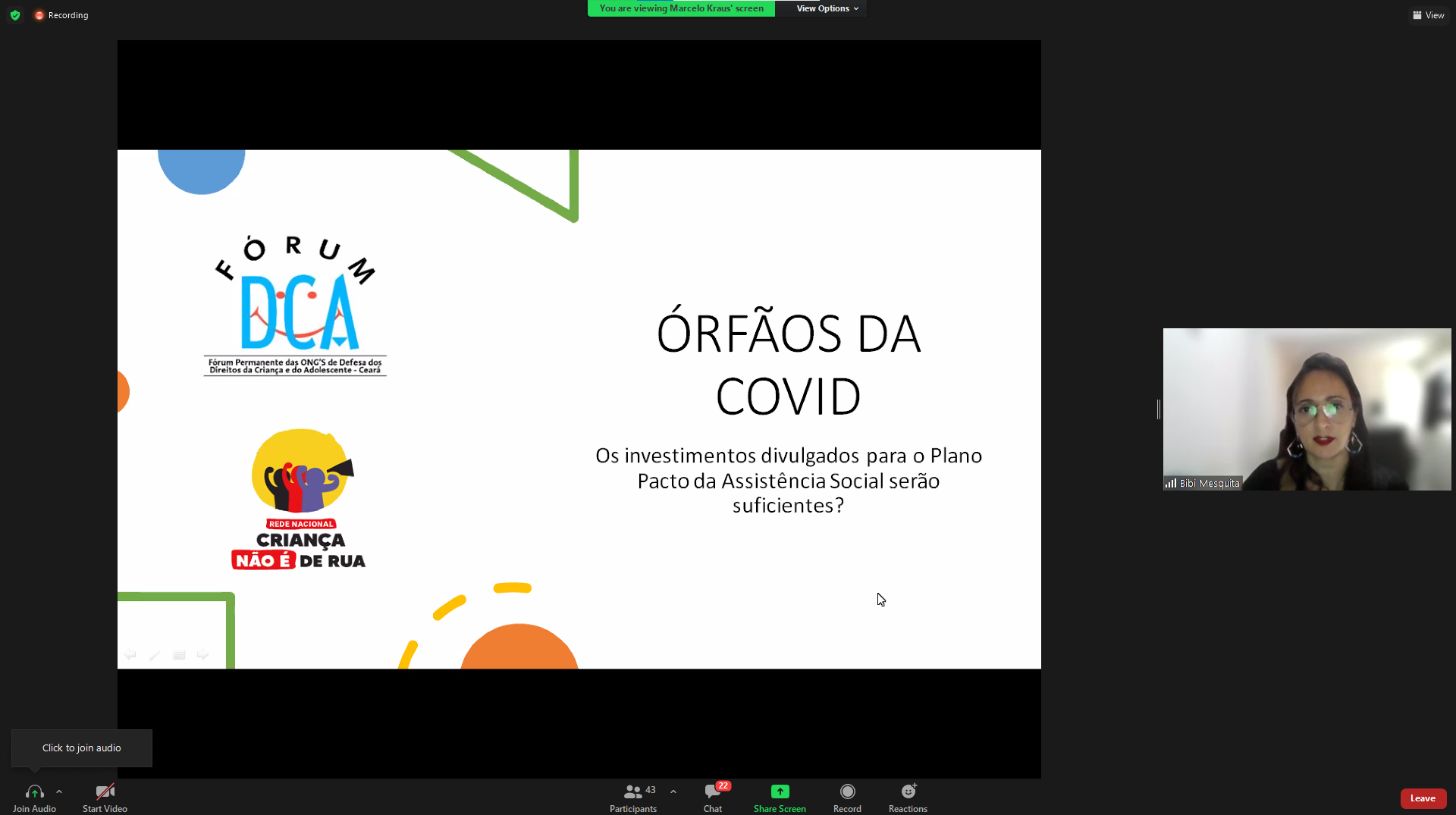This screenshot has height=815, width=1456.
Task: Click the previous slide arrow on the presentation
Action: click(x=130, y=655)
